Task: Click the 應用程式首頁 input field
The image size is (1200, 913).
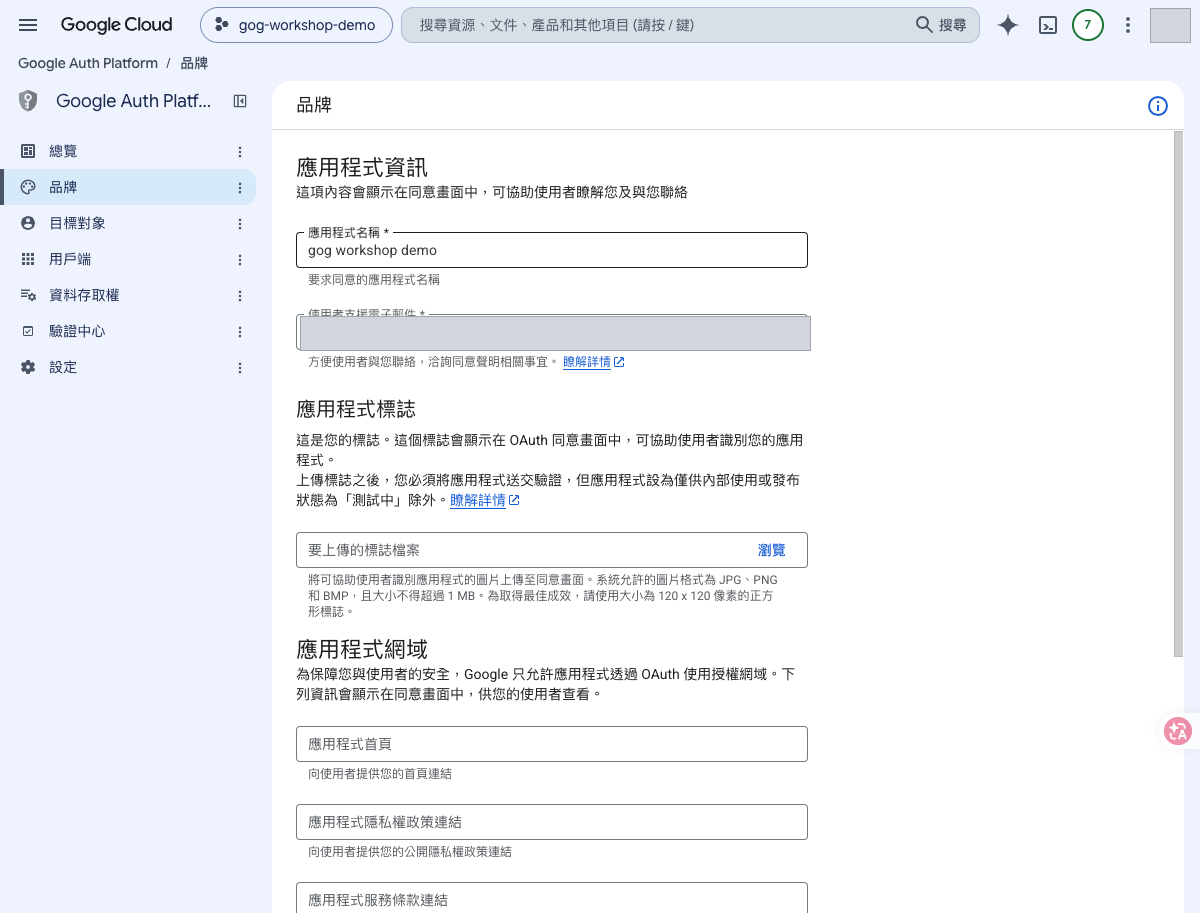Action: 552,744
